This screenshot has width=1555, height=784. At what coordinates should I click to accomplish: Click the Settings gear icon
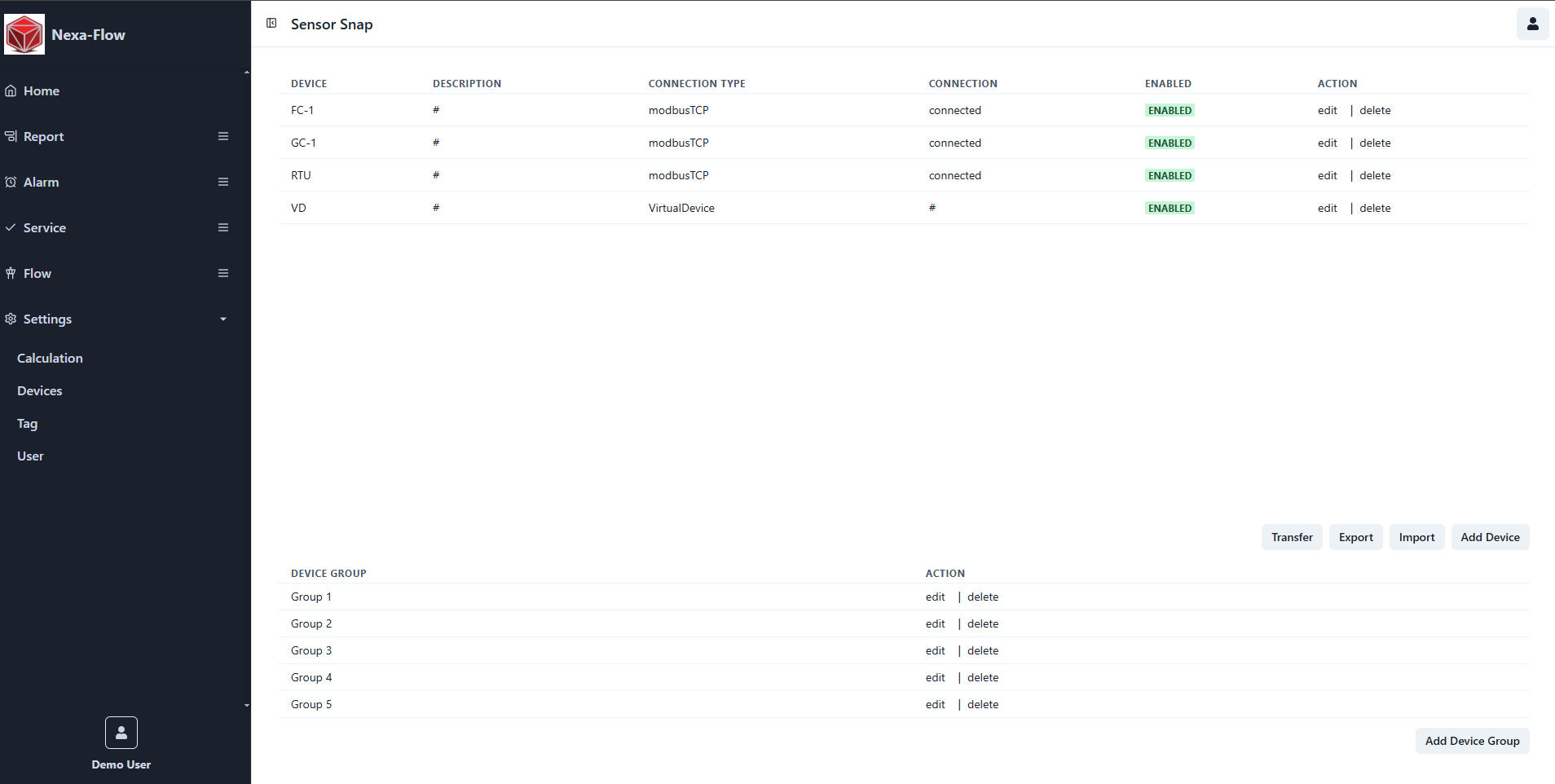pyautogui.click(x=11, y=319)
